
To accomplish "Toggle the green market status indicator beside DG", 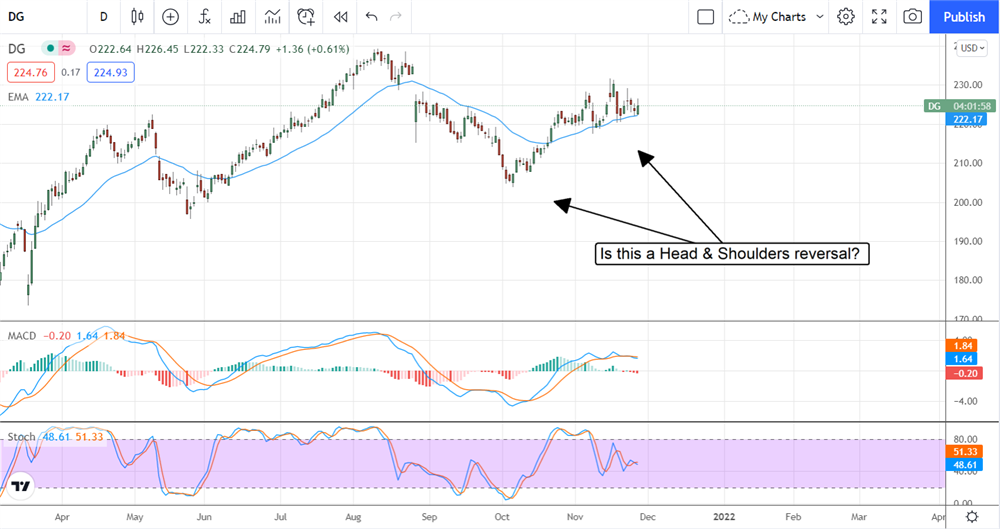I will (48, 48).
